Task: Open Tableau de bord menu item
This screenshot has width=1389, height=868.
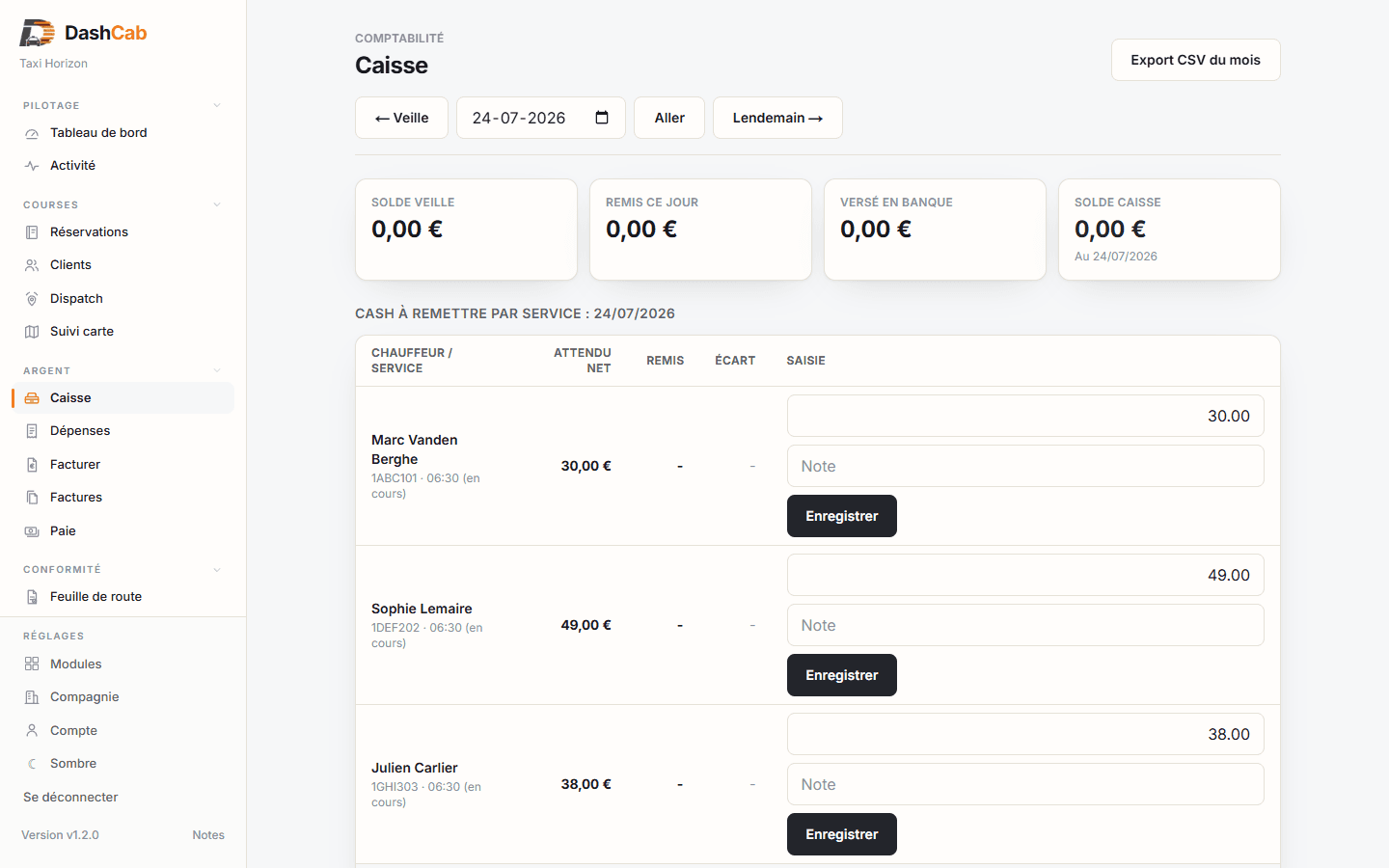Action: (x=123, y=133)
